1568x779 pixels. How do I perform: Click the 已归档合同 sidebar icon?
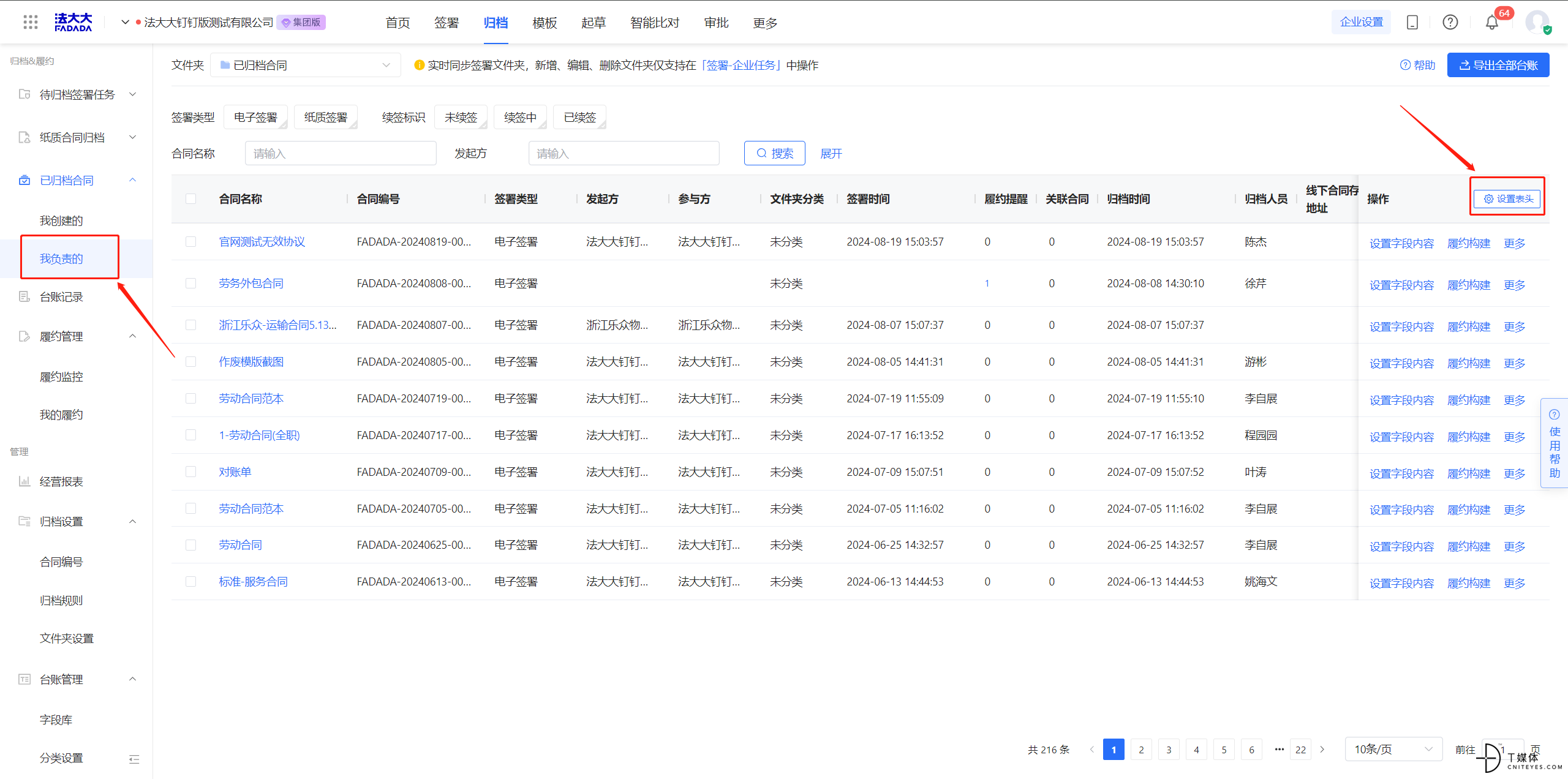24,180
